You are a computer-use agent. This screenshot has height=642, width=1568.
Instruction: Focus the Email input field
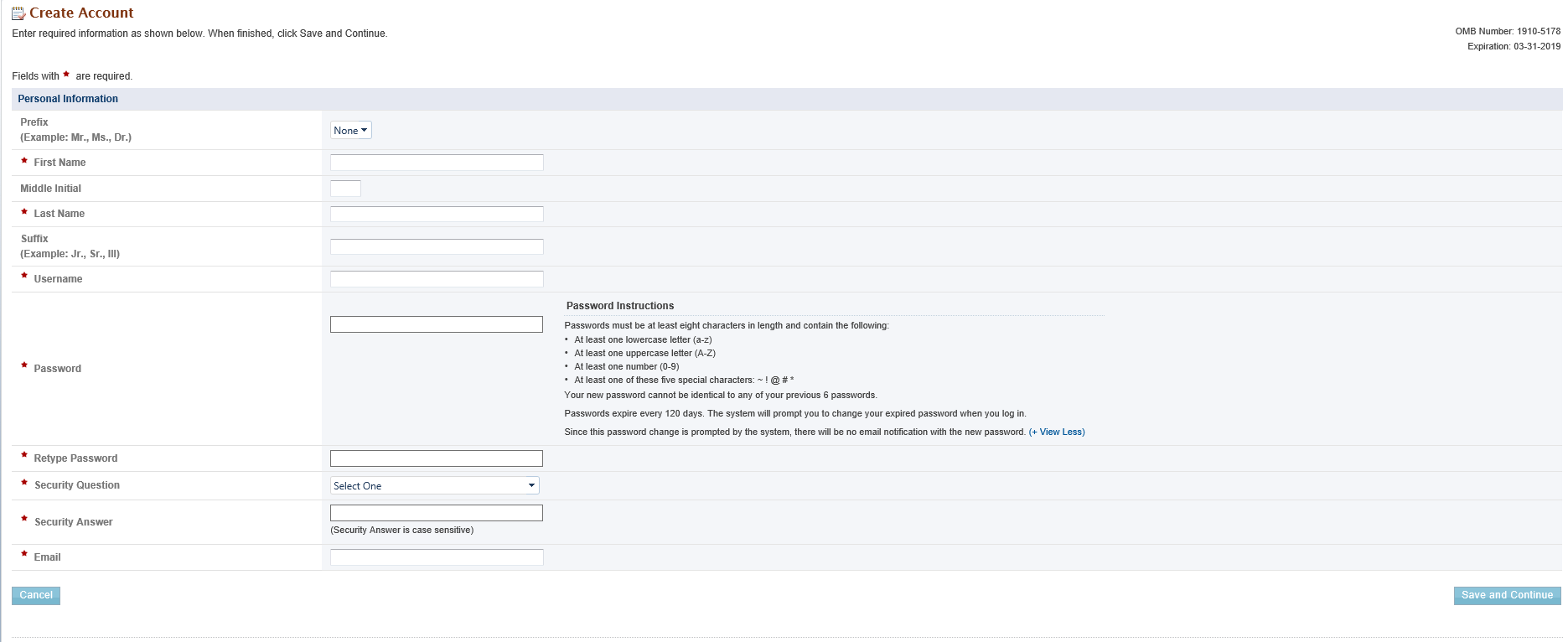tap(437, 557)
